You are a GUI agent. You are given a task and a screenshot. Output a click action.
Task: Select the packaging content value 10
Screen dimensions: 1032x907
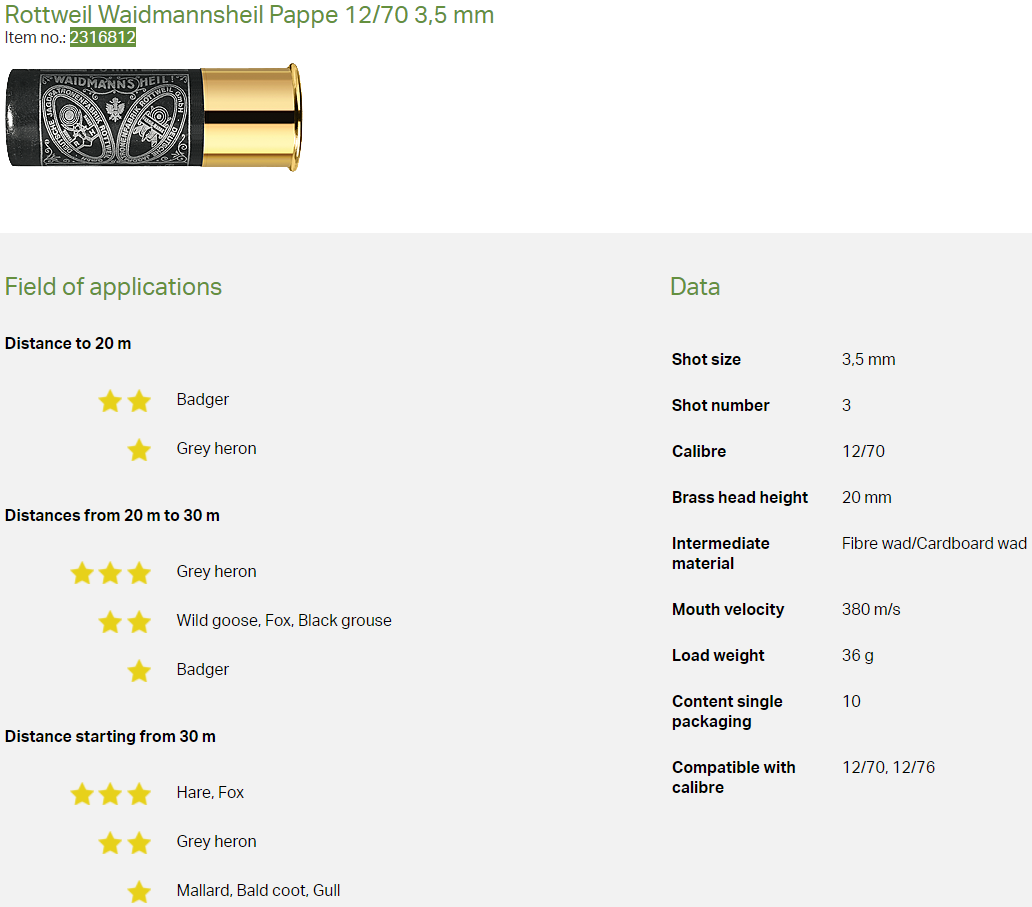(852, 702)
